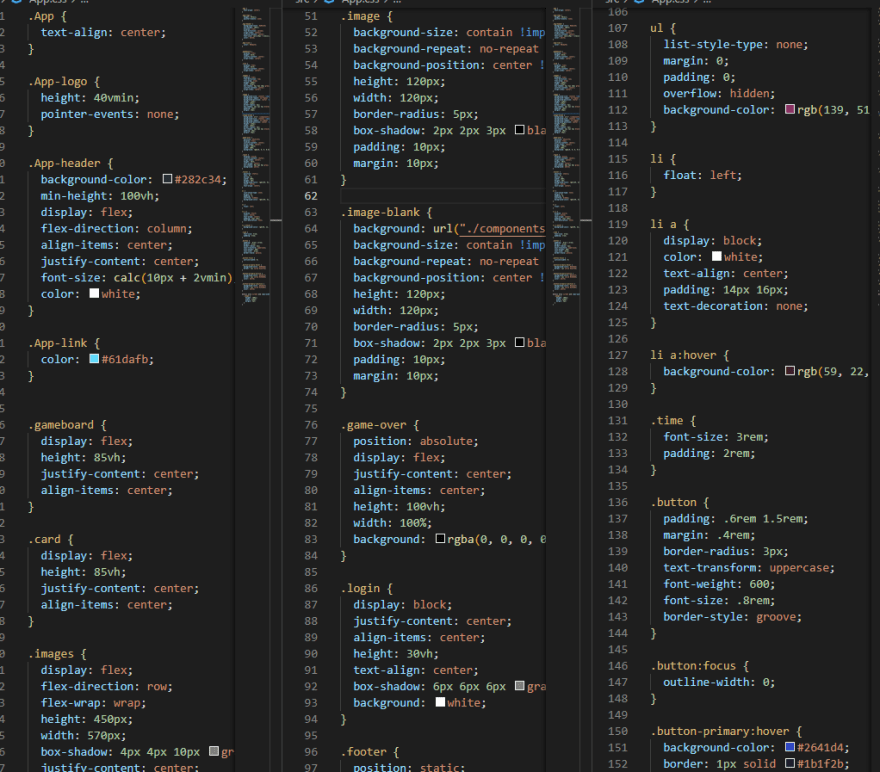Click white swatch on line 93 background
880x772 pixels.
[x=441, y=702]
